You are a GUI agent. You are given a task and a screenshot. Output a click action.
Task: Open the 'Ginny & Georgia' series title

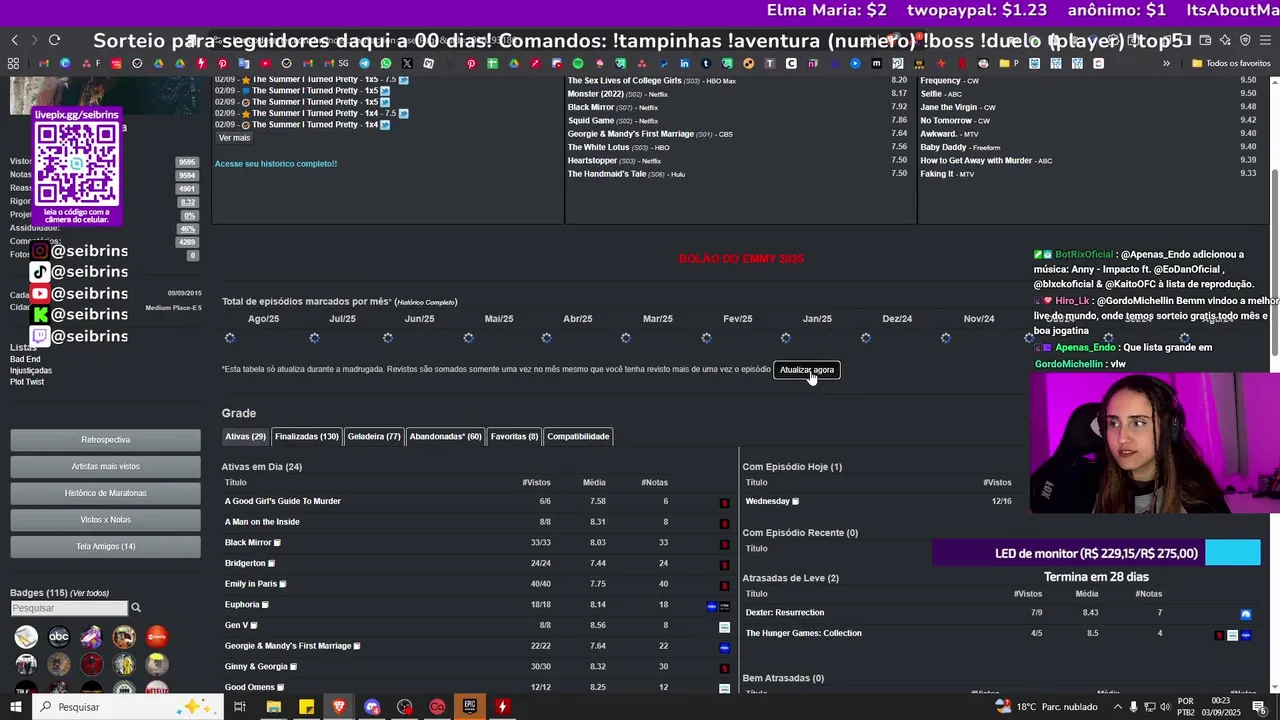coord(256,667)
